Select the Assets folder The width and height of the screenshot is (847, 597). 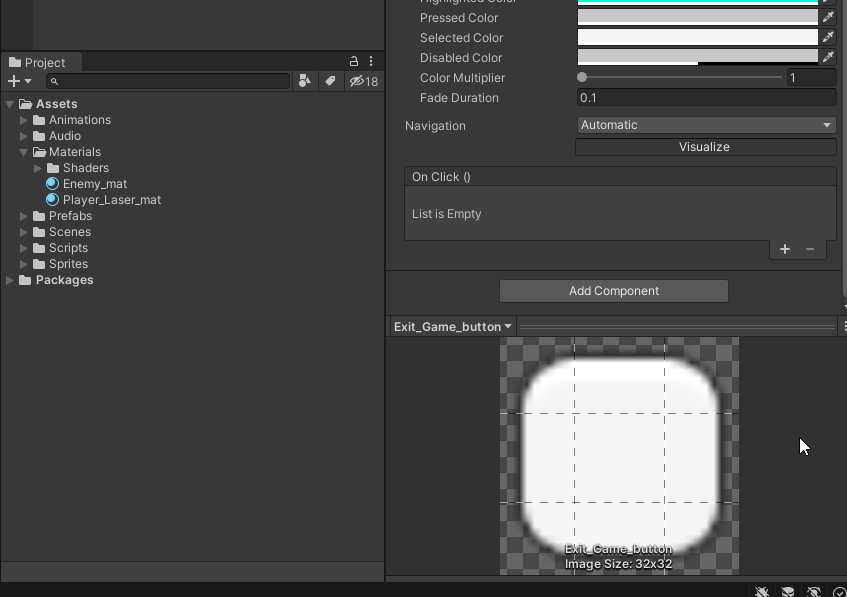(56, 104)
